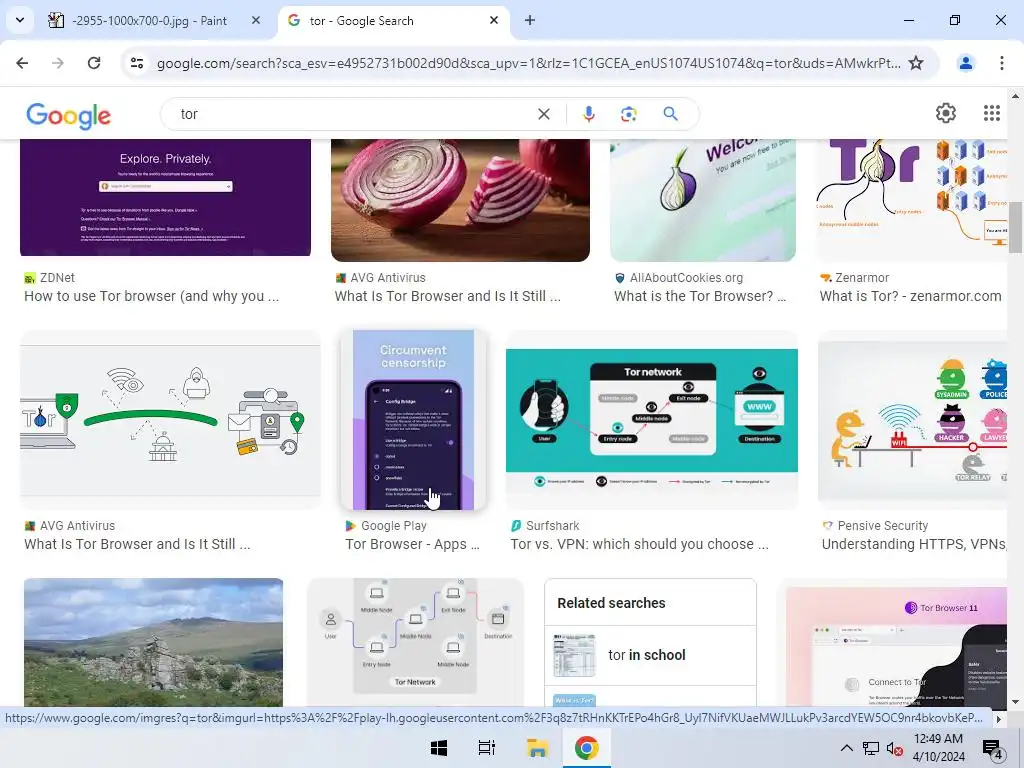Switch to the -2955-1000x700-0.jpg Paint tab
The image size is (1024, 768).
pos(150,20)
